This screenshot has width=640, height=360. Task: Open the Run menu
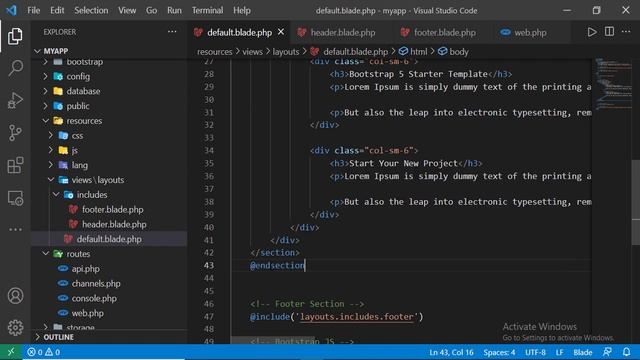point(174,11)
